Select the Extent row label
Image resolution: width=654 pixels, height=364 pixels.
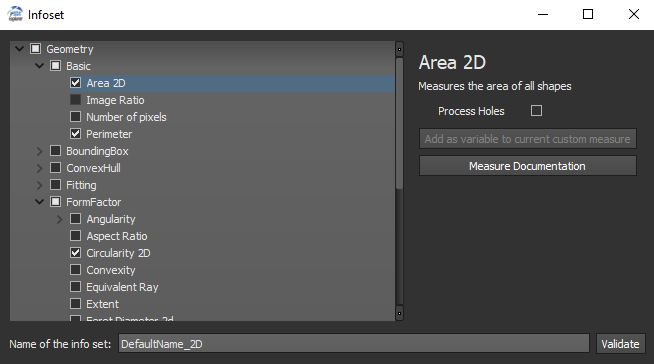pos(103,304)
